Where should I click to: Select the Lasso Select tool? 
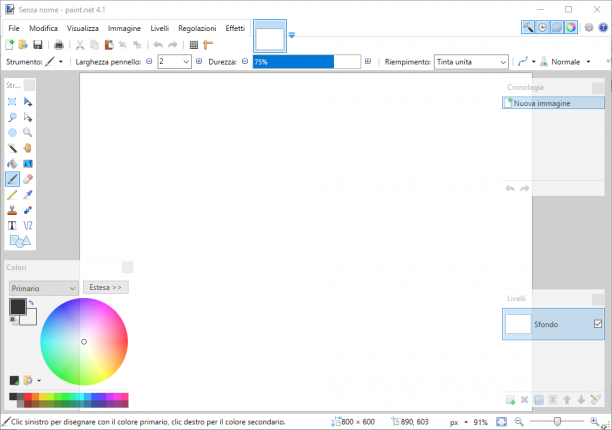pyautogui.click(x=12, y=117)
